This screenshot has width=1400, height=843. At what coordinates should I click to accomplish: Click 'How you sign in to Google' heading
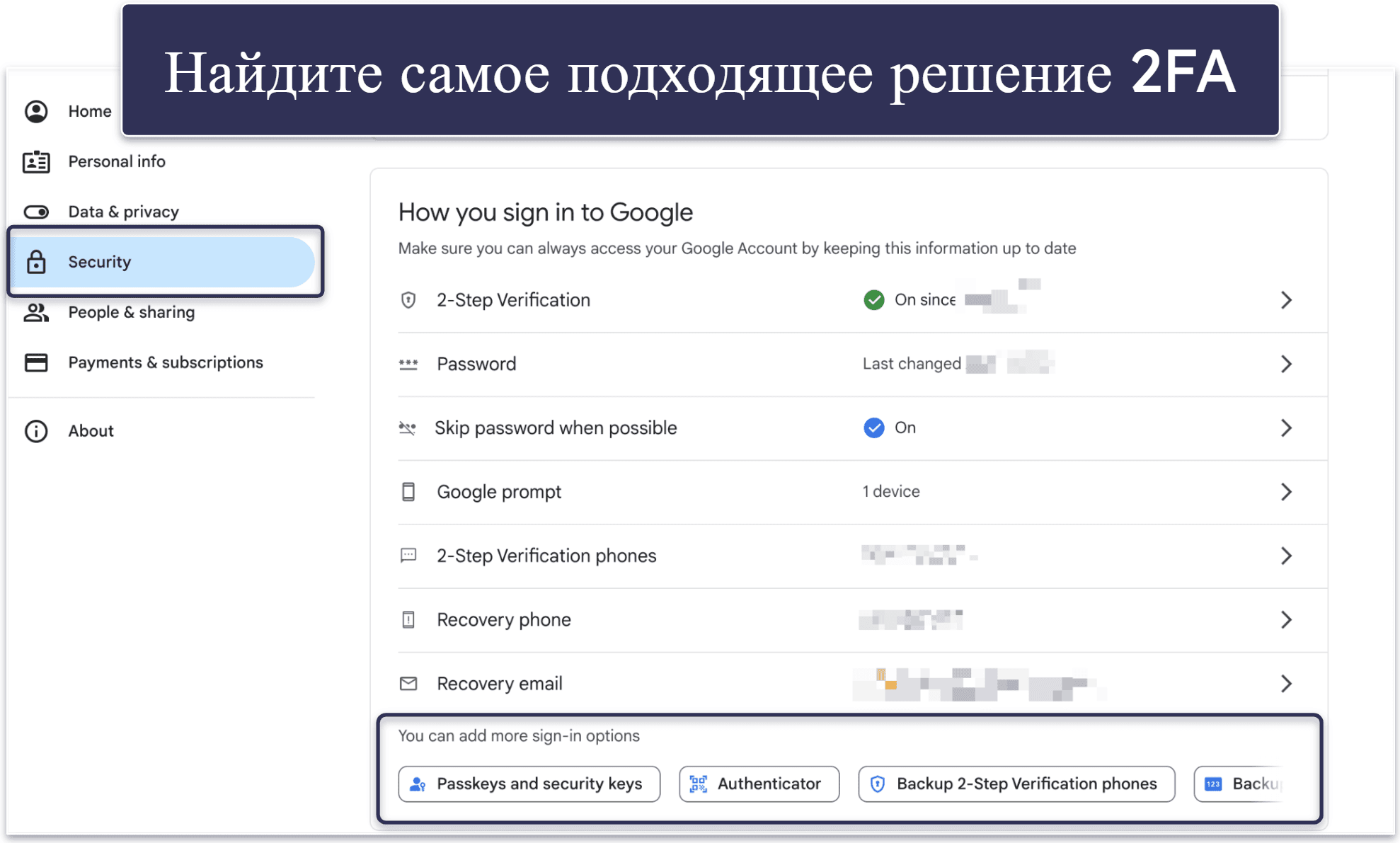pos(545,212)
